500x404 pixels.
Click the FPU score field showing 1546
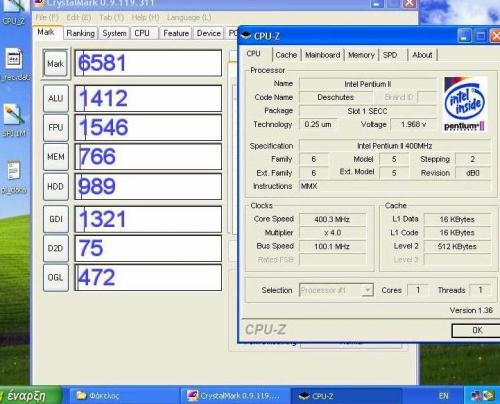point(148,127)
